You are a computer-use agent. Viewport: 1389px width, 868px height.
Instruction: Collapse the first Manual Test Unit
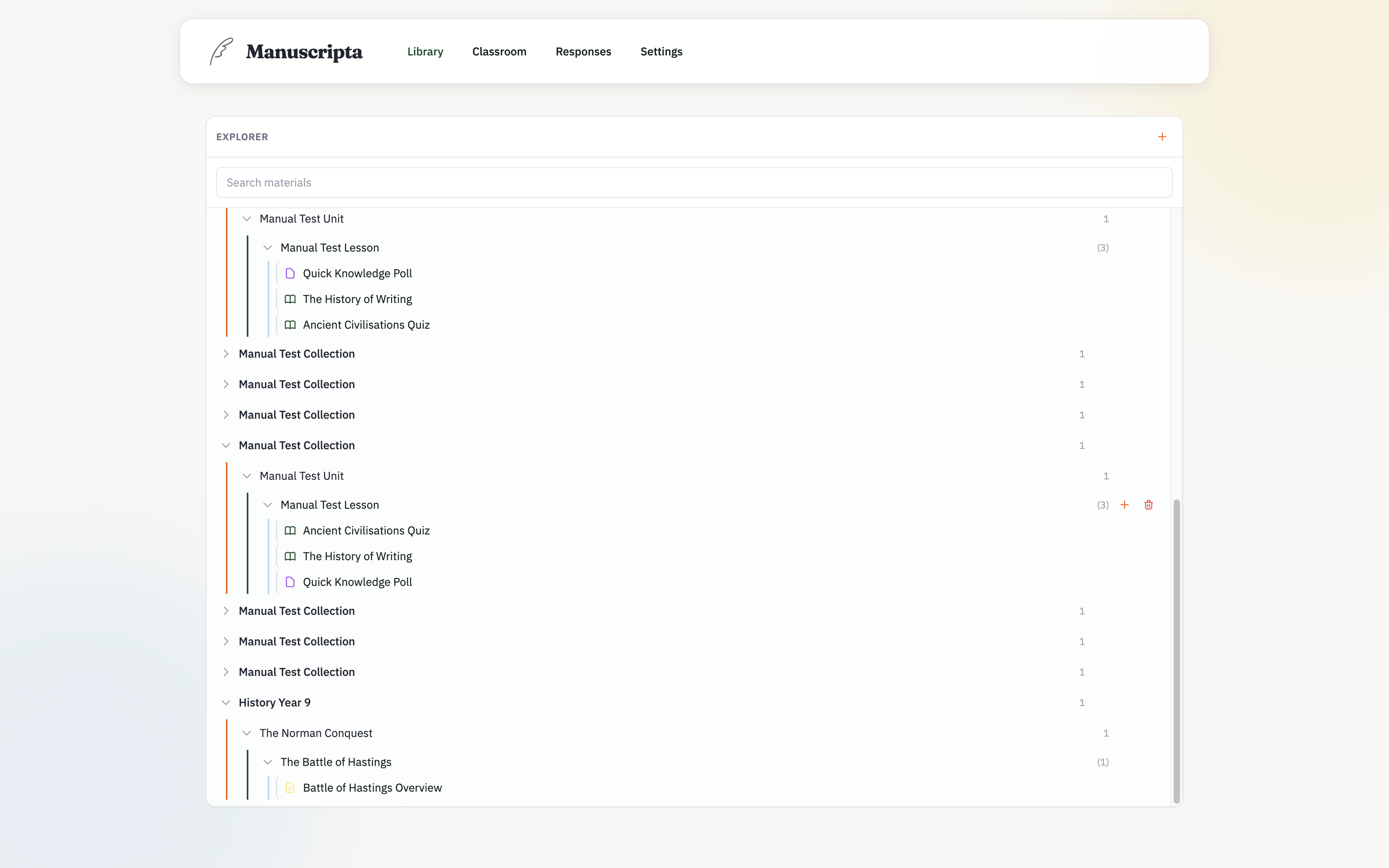coord(247,218)
